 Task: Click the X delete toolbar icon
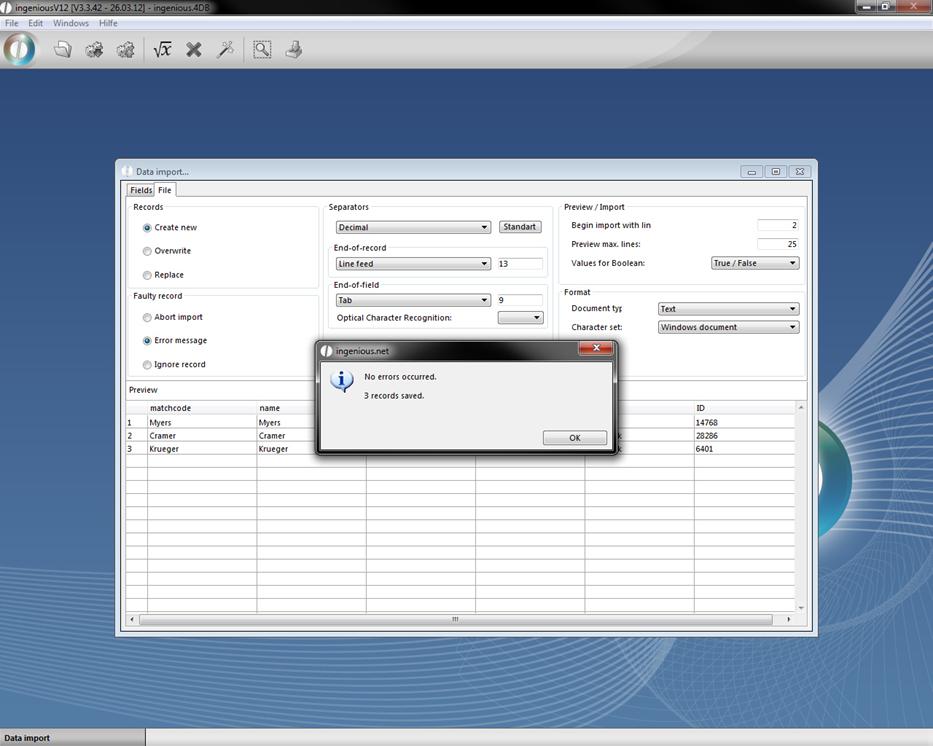[194, 49]
